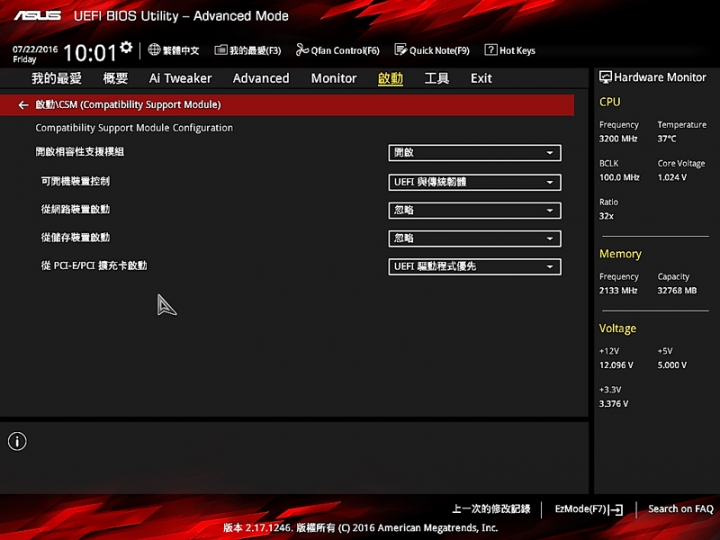Open Quick Note(F9)

click(432, 50)
